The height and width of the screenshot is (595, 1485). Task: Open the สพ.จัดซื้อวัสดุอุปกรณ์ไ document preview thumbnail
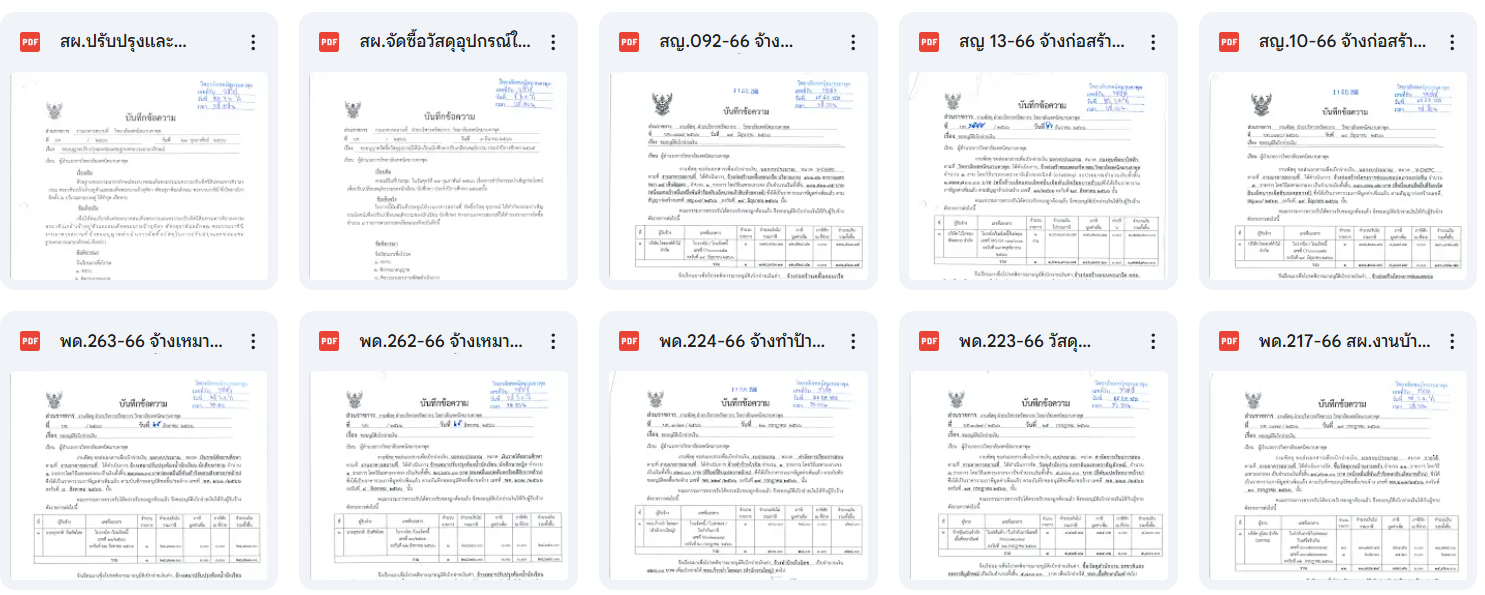click(x=439, y=176)
